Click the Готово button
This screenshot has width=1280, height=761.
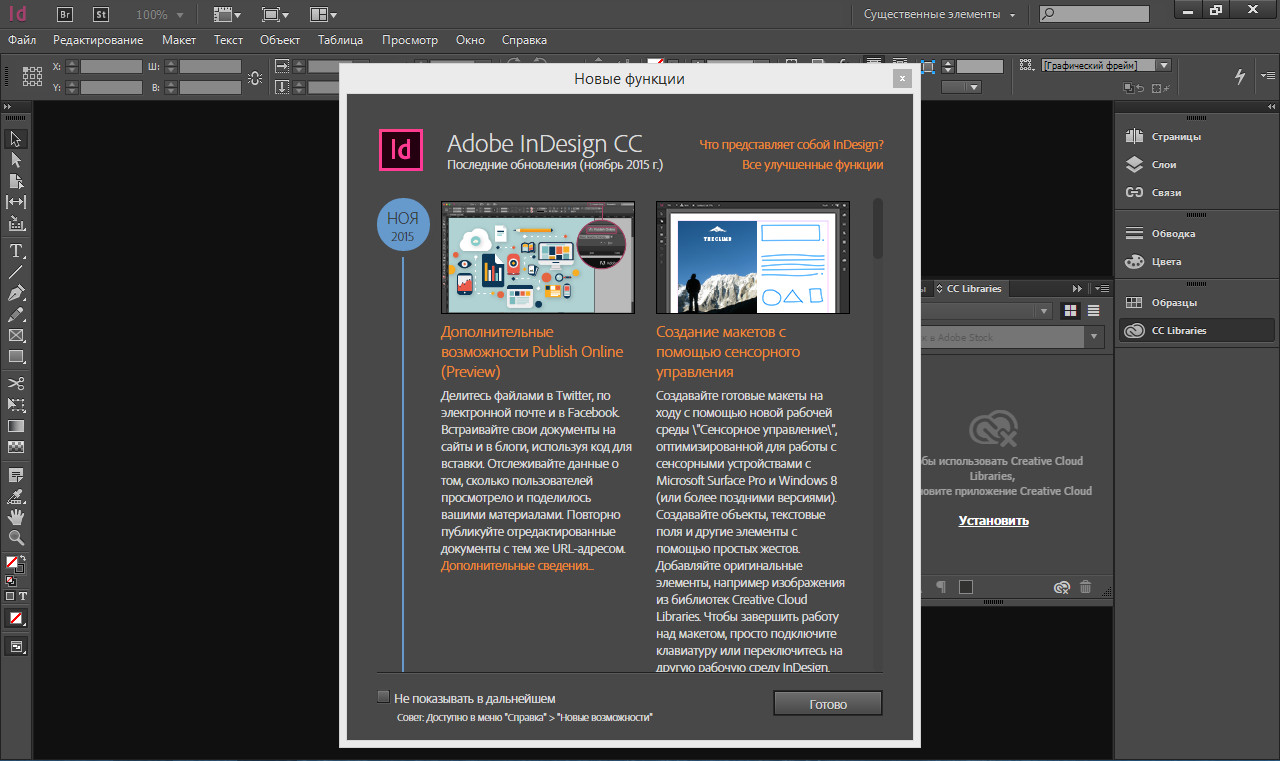(x=828, y=704)
